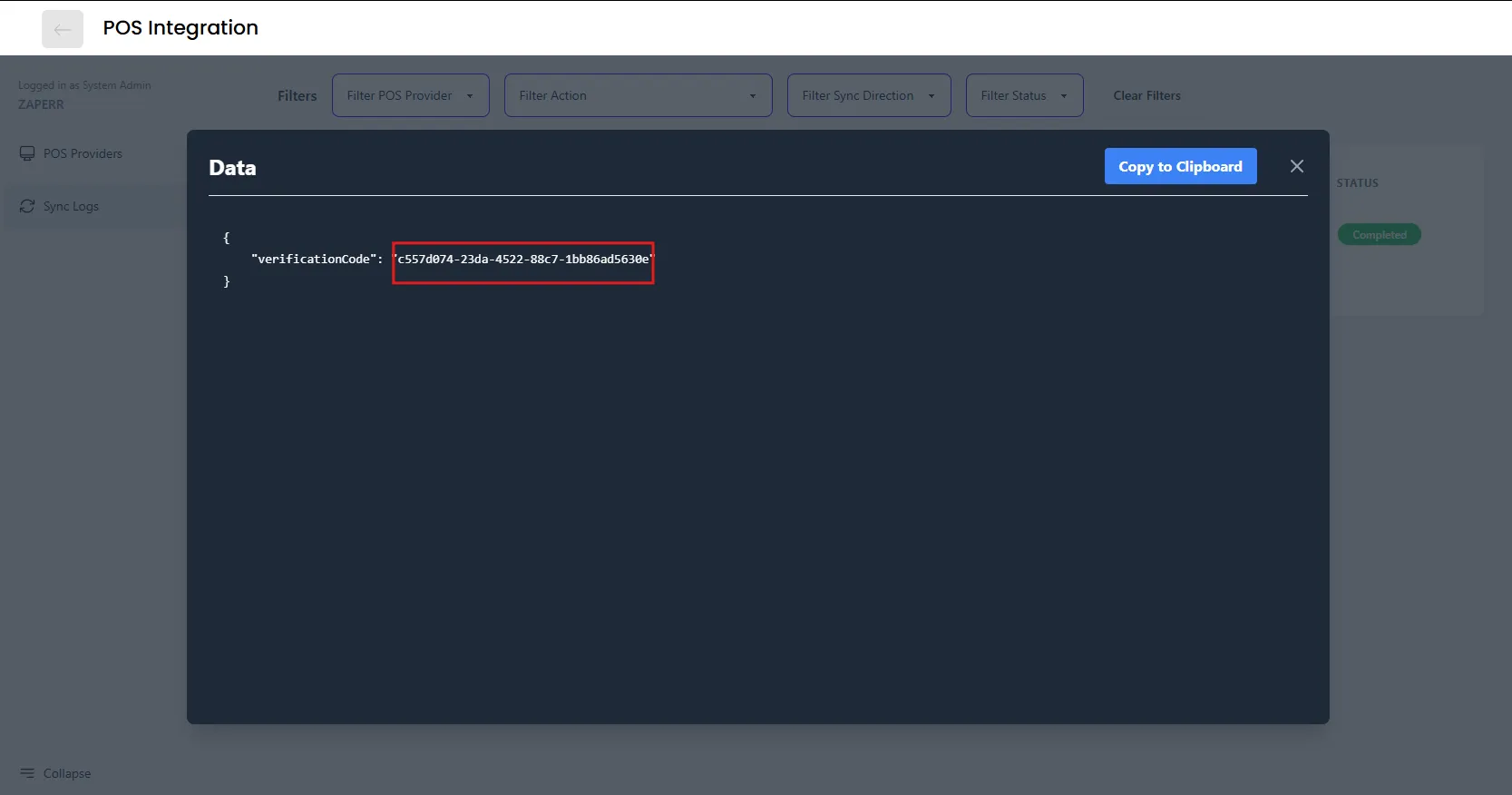Screen dimensions: 1512x795
Task: Select Sync Logs in the sidebar
Action: pyautogui.click(x=71, y=206)
